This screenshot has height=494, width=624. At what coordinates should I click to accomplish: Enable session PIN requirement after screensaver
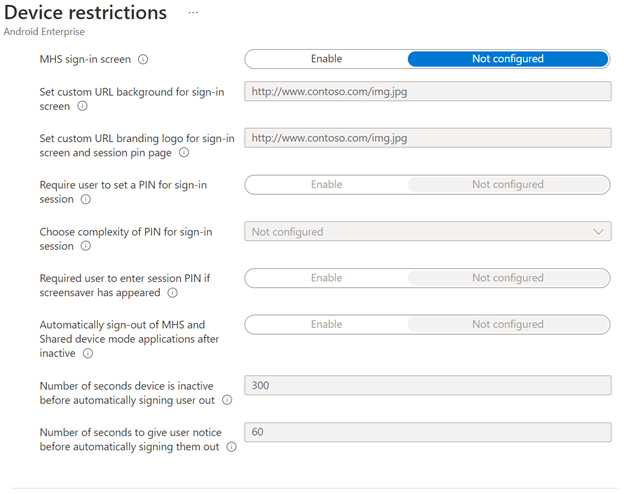326,278
